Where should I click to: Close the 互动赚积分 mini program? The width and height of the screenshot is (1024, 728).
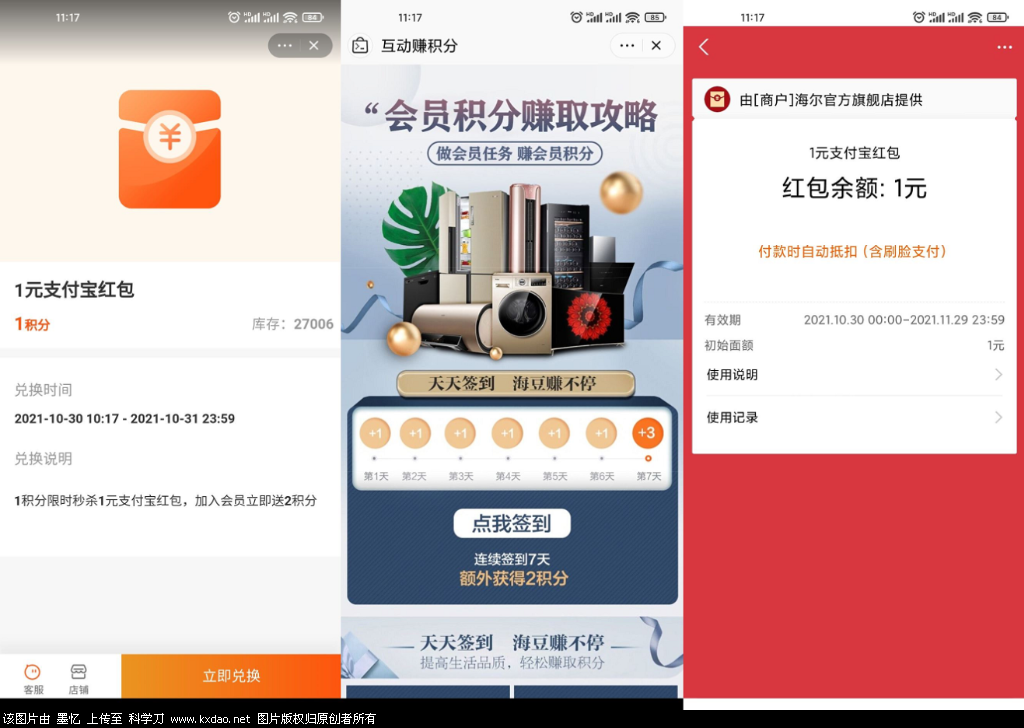tap(656, 45)
